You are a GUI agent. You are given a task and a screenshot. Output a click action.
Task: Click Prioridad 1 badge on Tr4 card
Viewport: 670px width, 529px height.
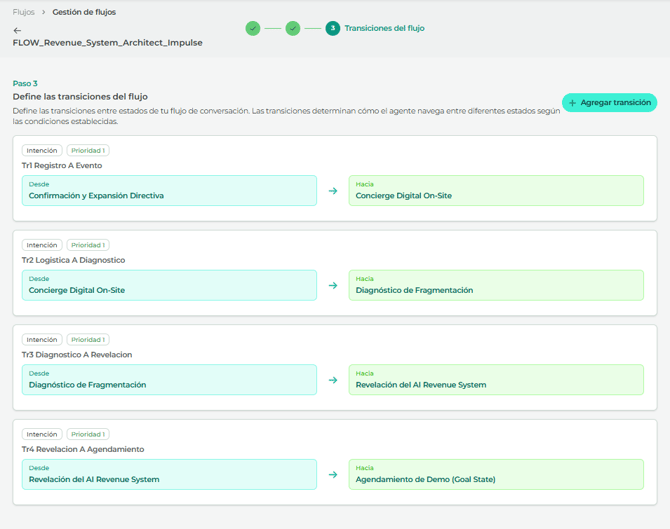pyautogui.click(x=88, y=435)
